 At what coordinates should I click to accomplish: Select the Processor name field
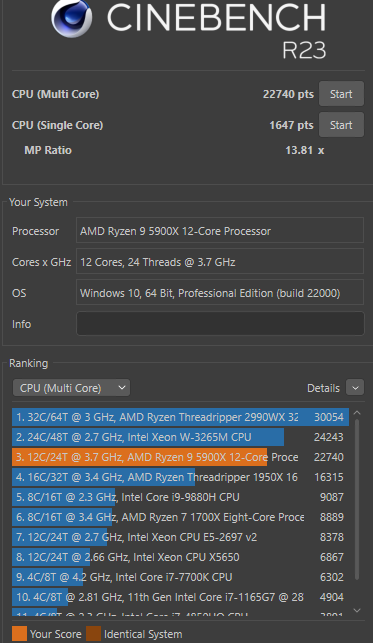[x=220, y=230]
